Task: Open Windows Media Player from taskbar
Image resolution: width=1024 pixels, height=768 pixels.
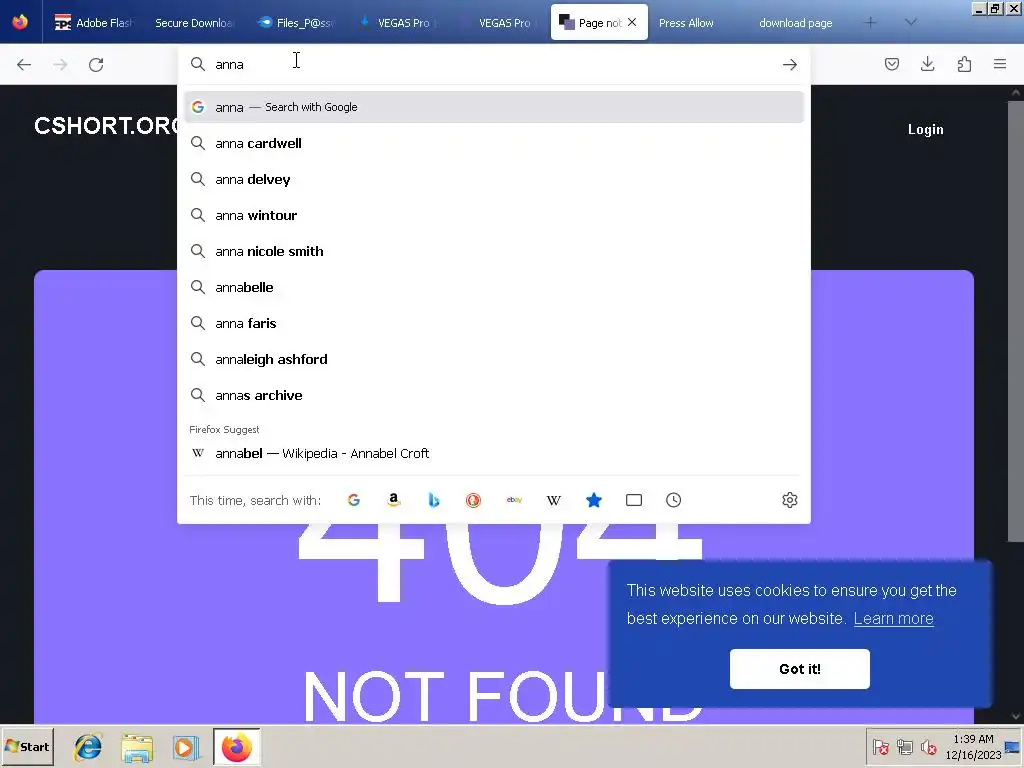Action: point(185,747)
